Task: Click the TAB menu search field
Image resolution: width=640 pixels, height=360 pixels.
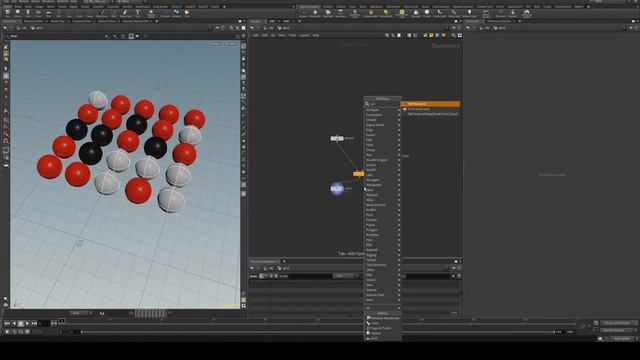Action: [x=385, y=104]
